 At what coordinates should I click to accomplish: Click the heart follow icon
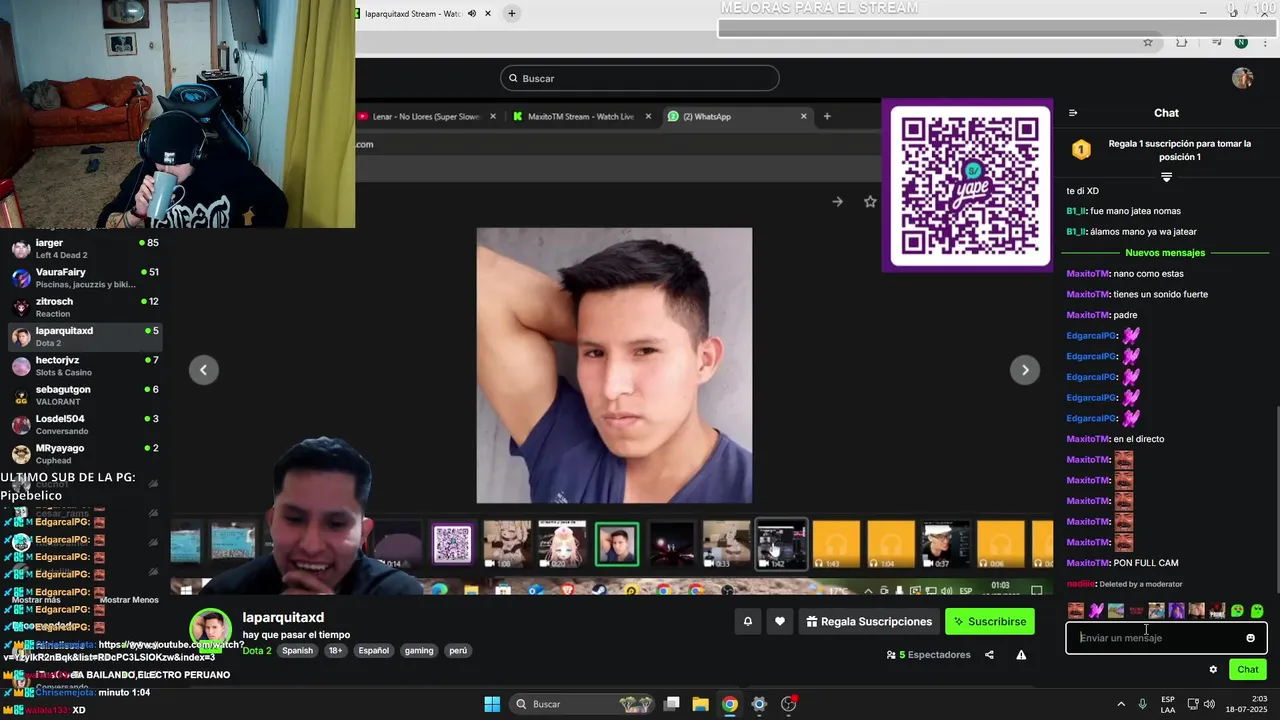(x=780, y=622)
